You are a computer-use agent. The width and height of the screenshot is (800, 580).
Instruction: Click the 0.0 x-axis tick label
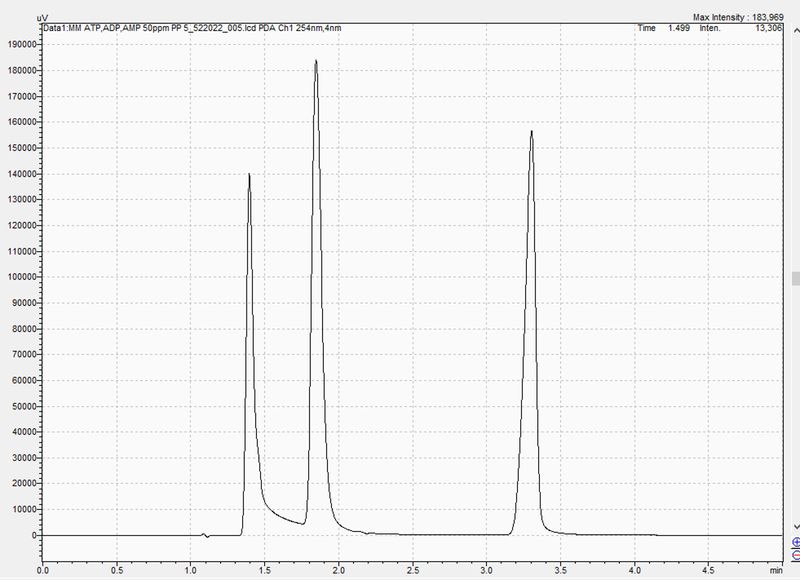click(43, 570)
